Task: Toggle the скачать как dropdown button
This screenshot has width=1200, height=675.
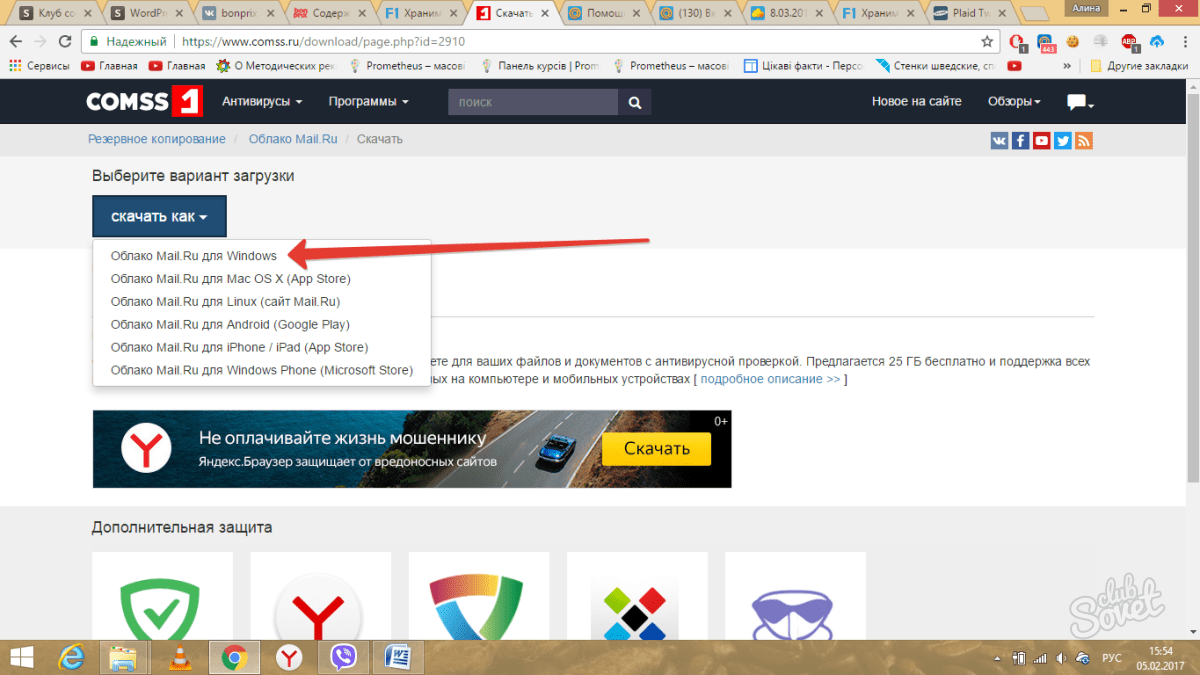Action: tap(159, 217)
